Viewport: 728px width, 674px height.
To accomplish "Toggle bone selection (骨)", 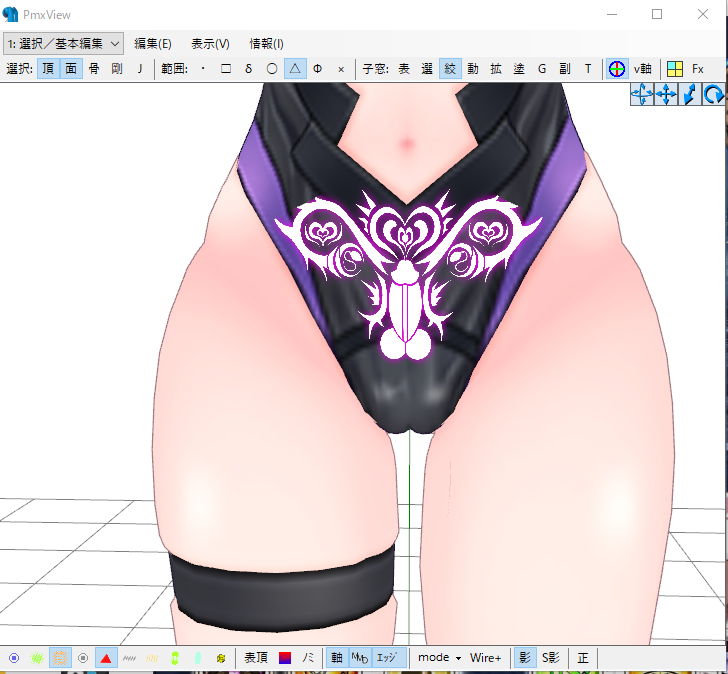I will coord(94,69).
